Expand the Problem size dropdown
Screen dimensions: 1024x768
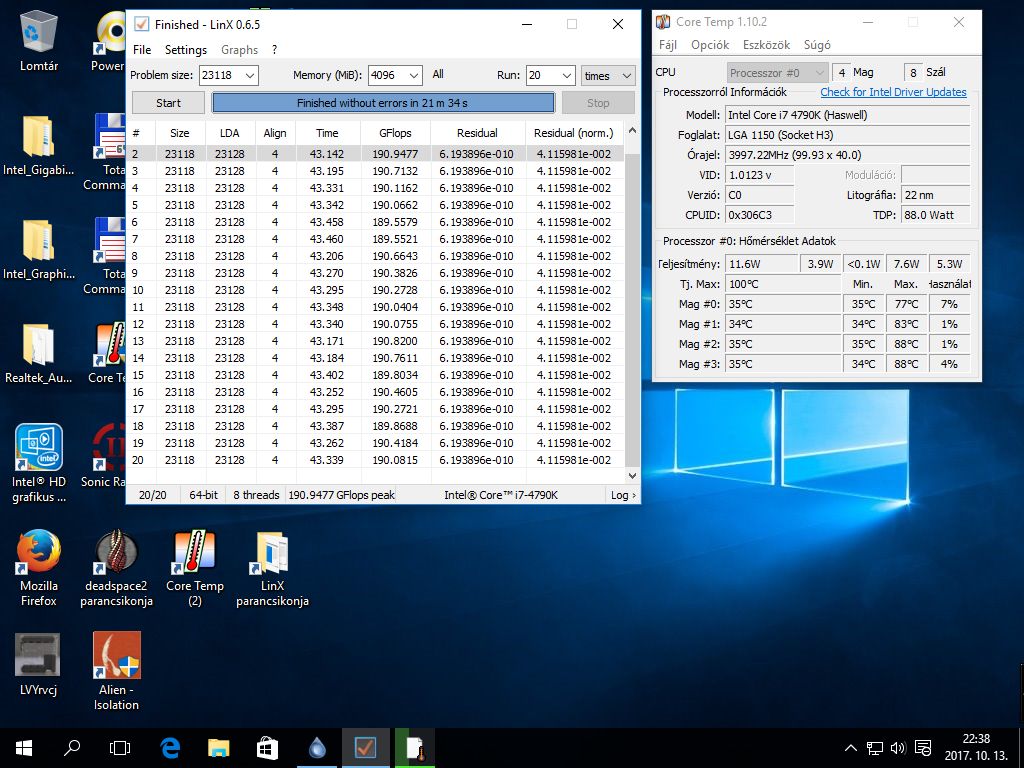tap(249, 76)
